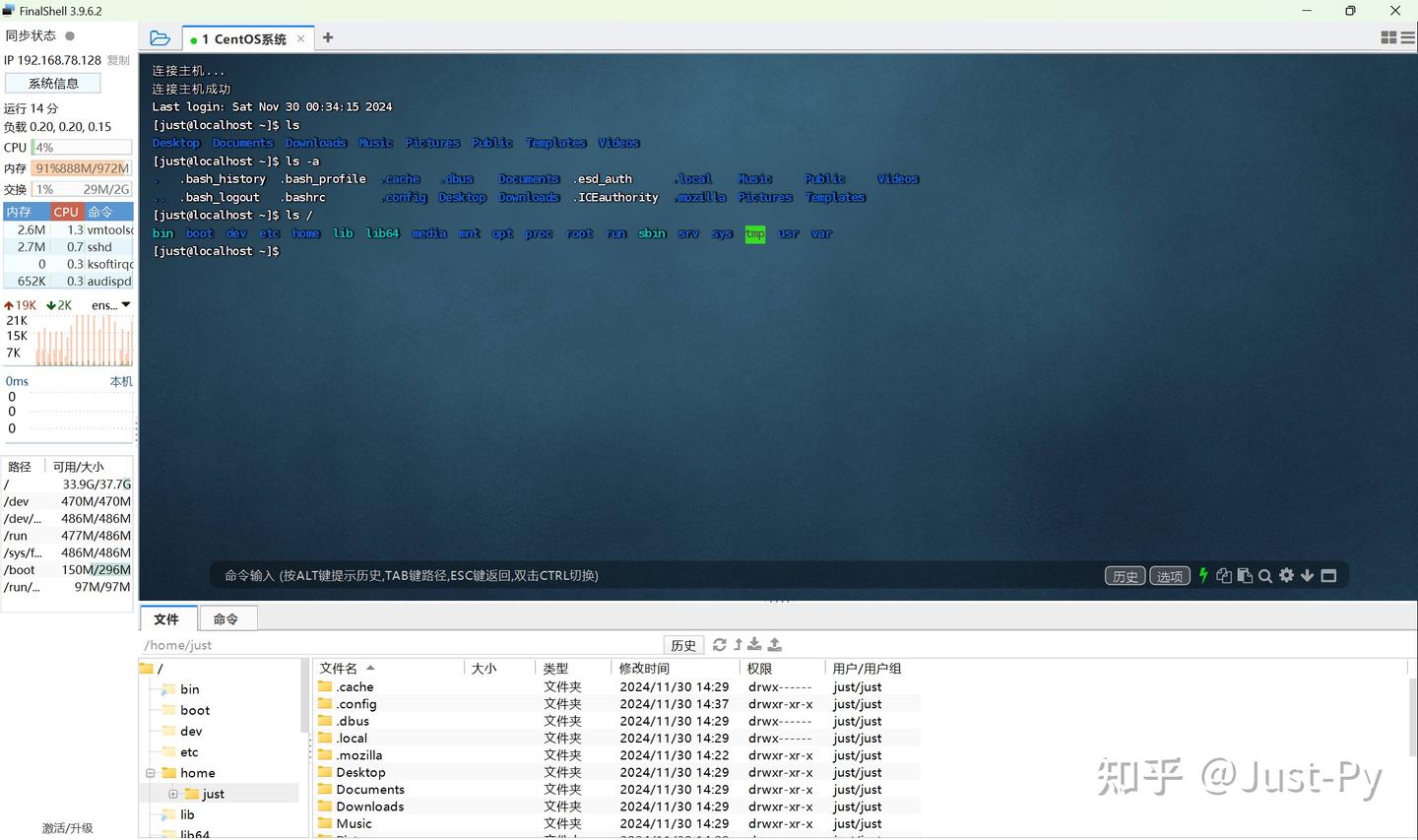1418x840 pixels.
Task: Click the /boot disk usage row
Action: click(x=68, y=569)
